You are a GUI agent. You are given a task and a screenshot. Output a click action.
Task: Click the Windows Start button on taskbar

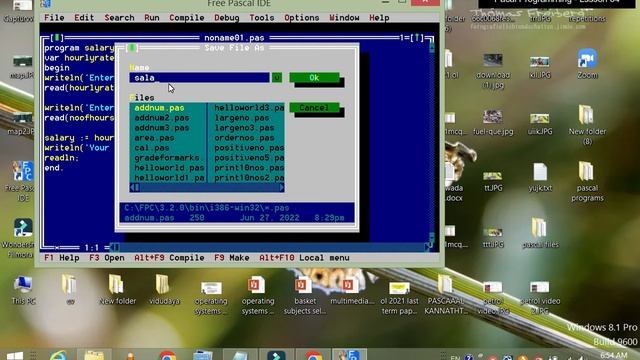pyautogui.click(x=15, y=356)
